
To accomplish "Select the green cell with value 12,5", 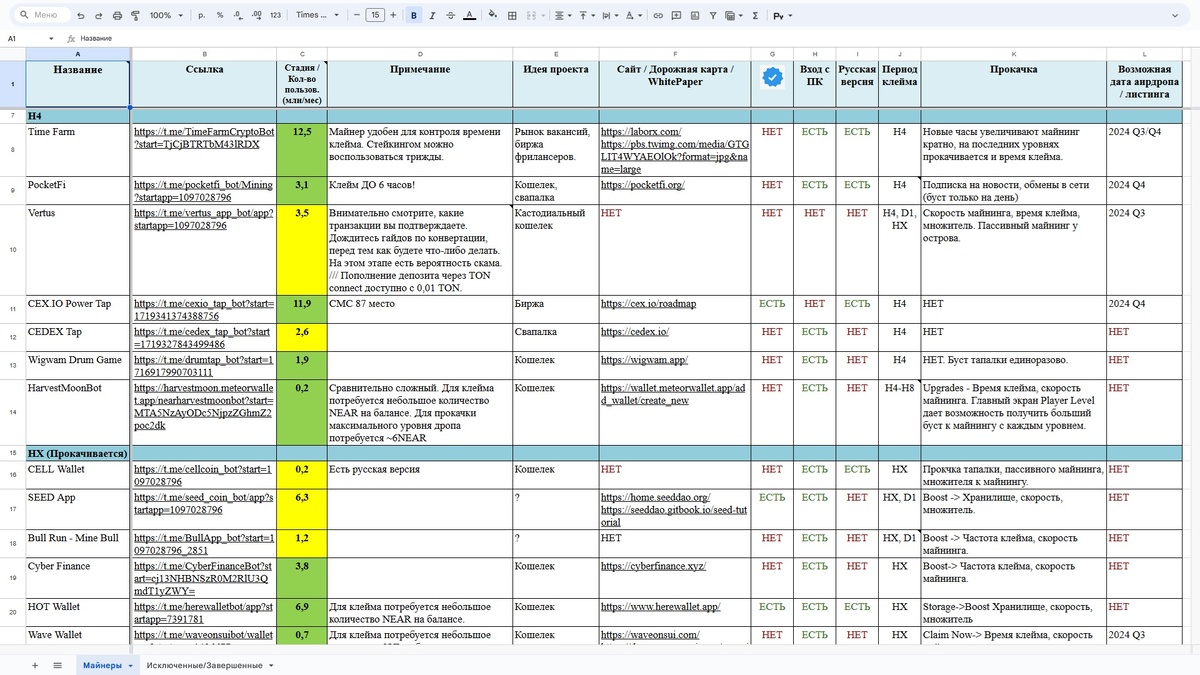I will (x=303, y=150).
